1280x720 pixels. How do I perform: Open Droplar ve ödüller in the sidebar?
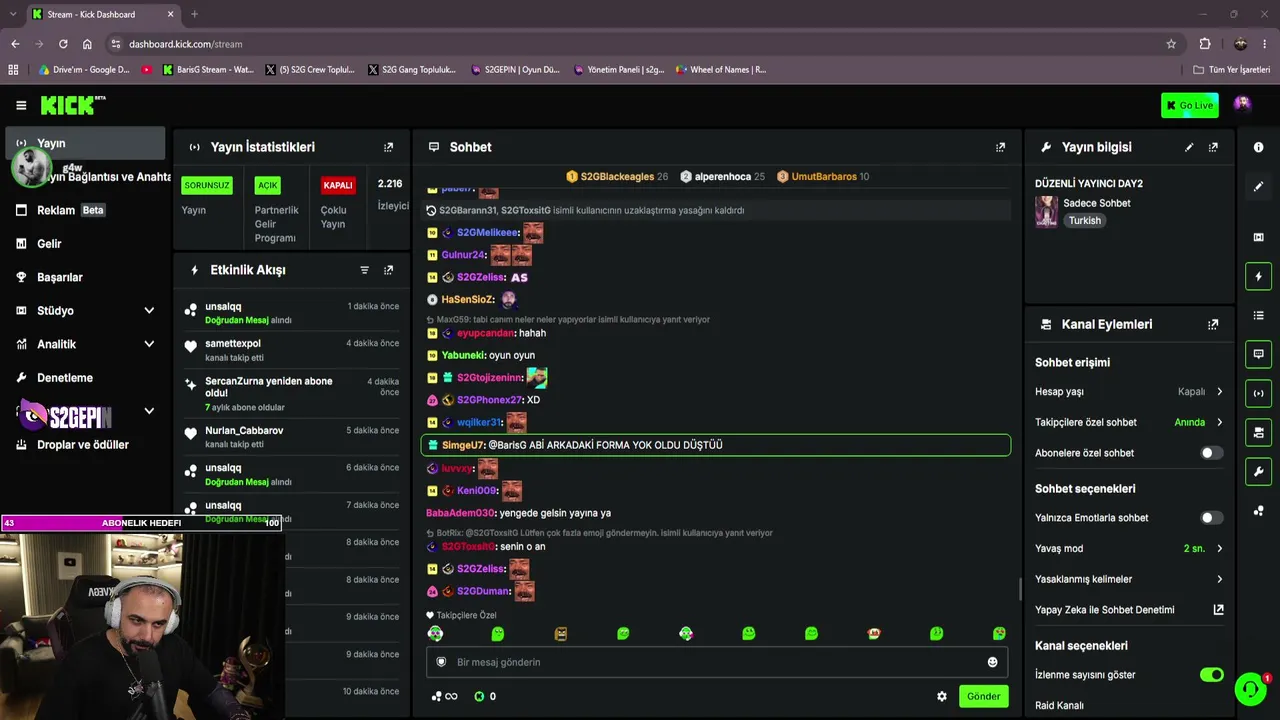[85, 445]
